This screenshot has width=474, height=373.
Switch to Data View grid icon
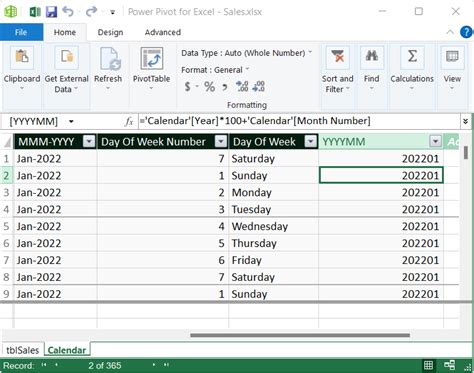pyautogui.click(x=428, y=365)
